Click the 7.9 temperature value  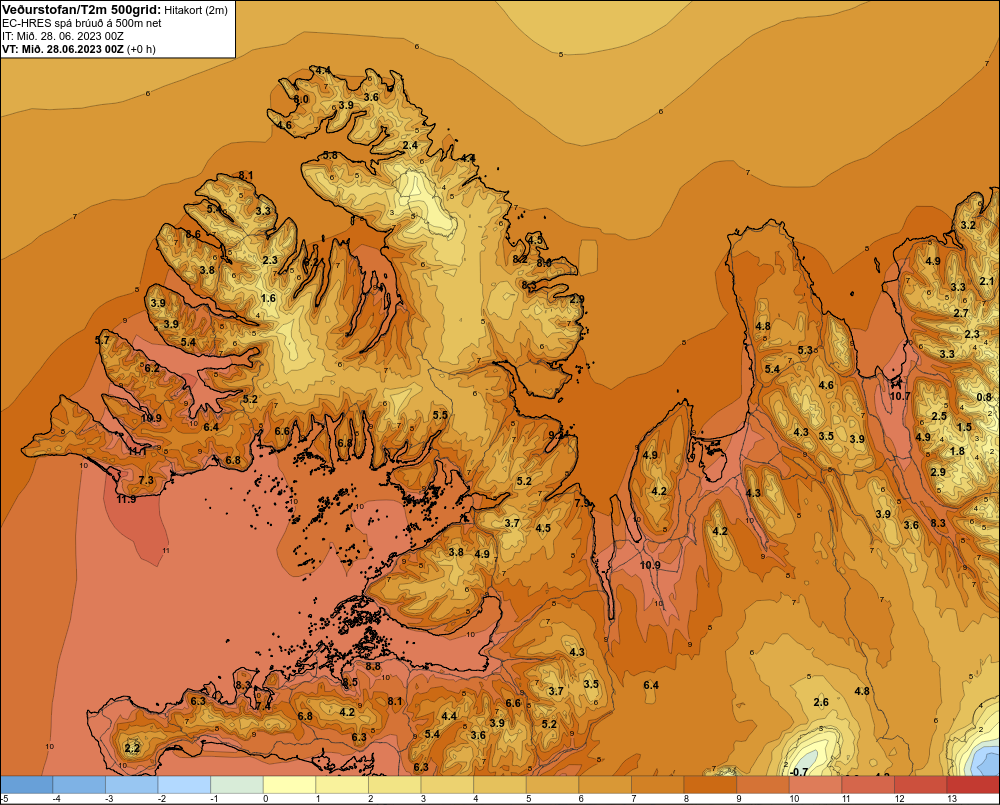click(582, 503)
